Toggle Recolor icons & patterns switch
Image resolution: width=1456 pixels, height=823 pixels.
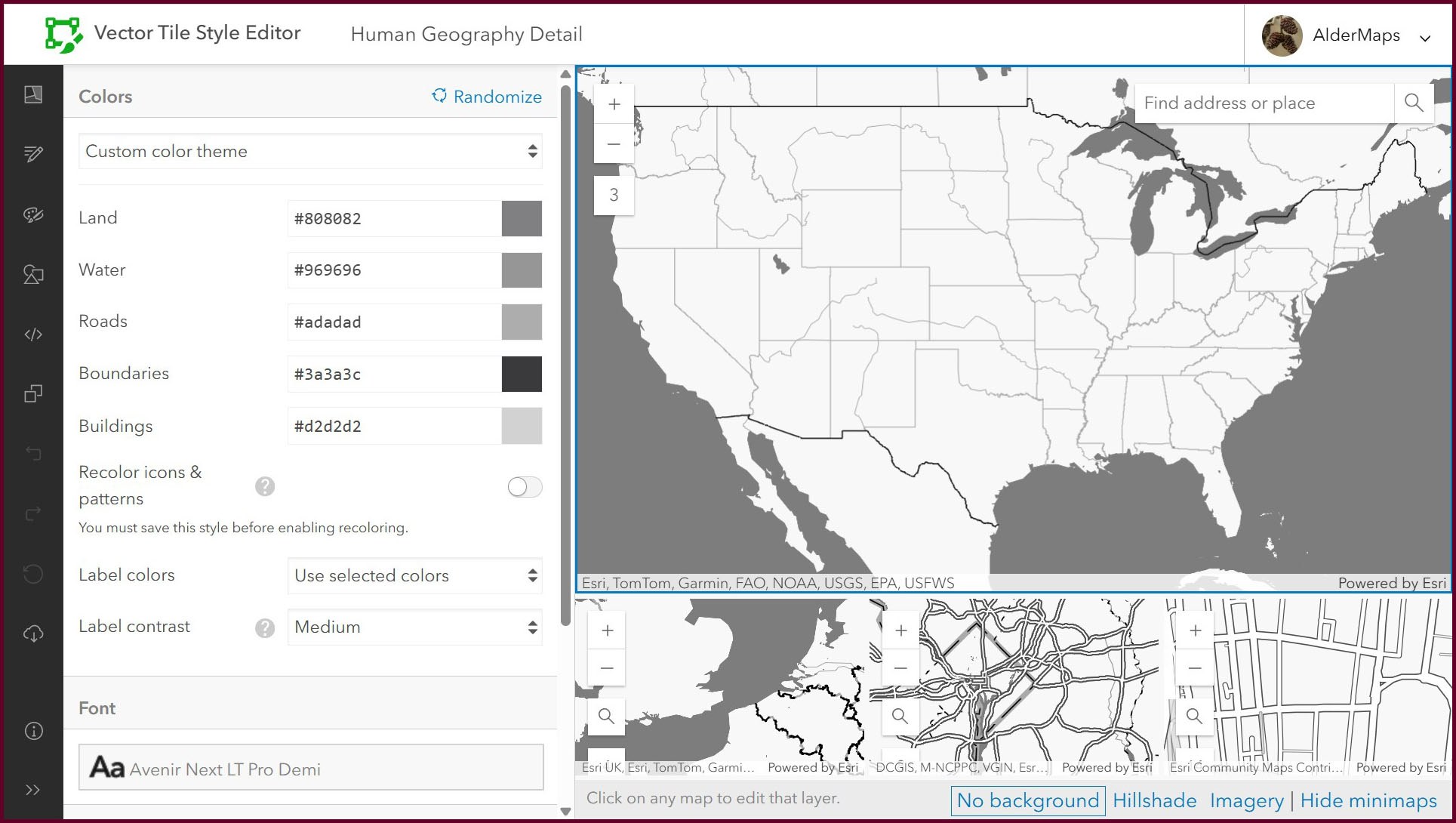pos(525,487)
